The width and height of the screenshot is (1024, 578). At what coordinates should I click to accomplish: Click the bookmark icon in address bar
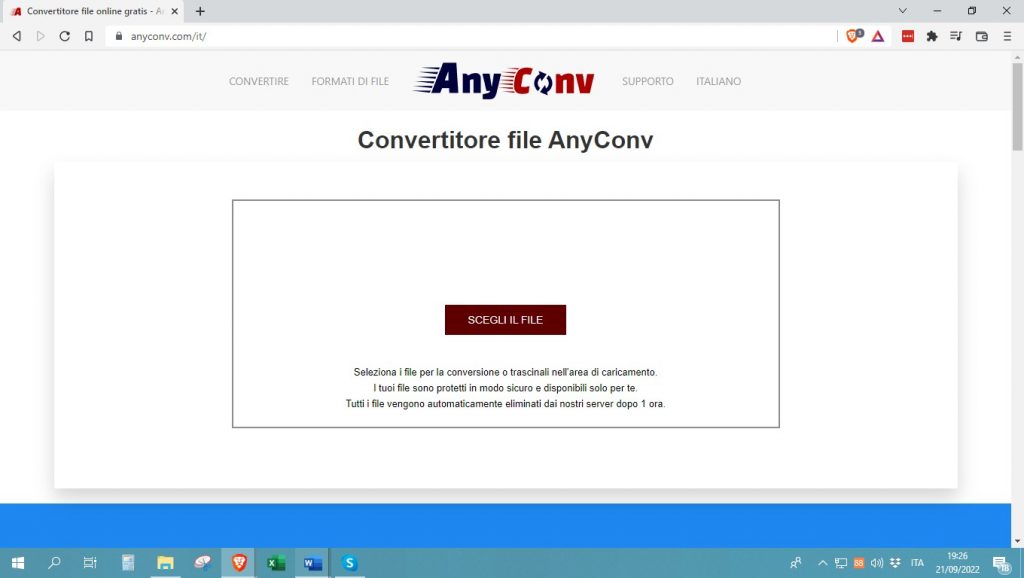pos(90,35)
